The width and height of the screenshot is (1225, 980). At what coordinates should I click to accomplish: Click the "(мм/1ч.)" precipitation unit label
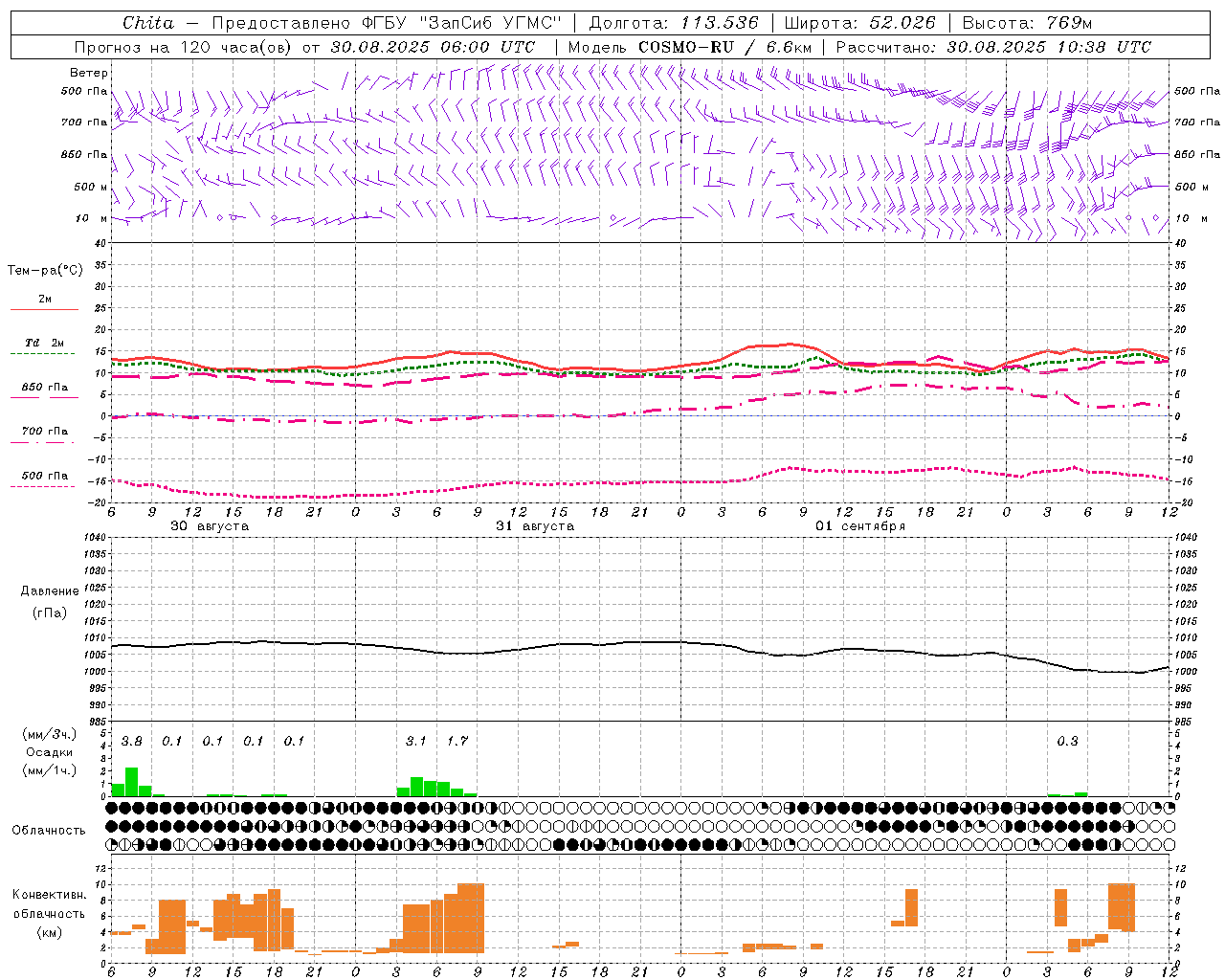[x=50, y=770]
